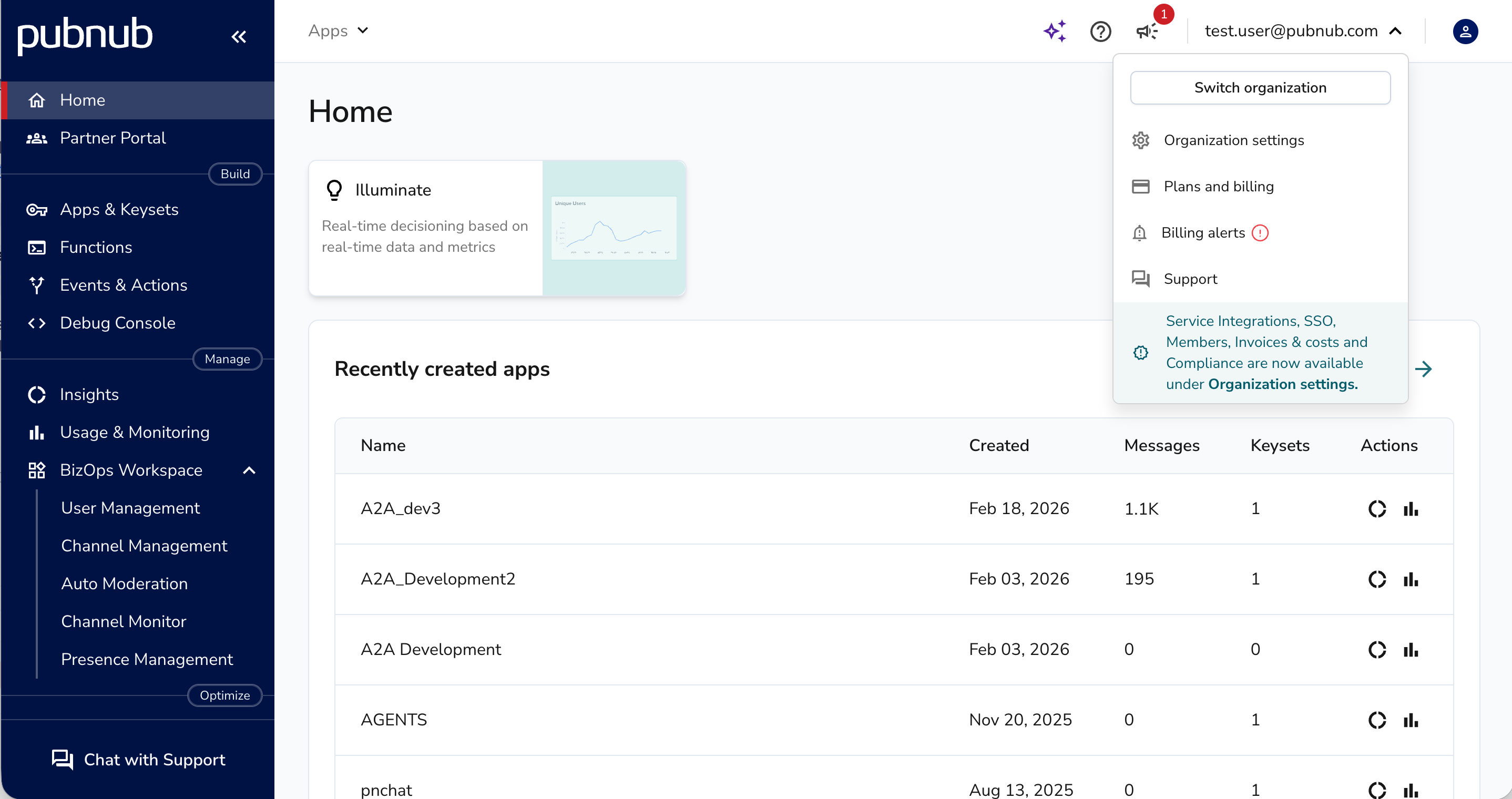The width and height of the screenshot is (1512, 799).
Task: Click the Debug Console code icon
Action: tap(36, 323)
